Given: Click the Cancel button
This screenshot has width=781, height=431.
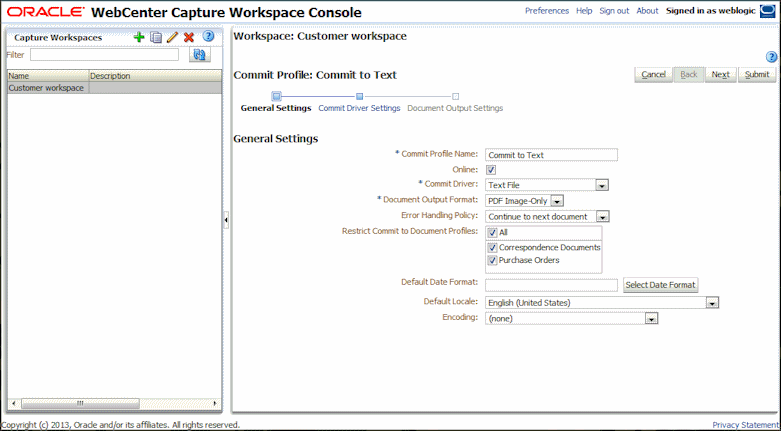Looking at the screenshot, I should [653, 74].
